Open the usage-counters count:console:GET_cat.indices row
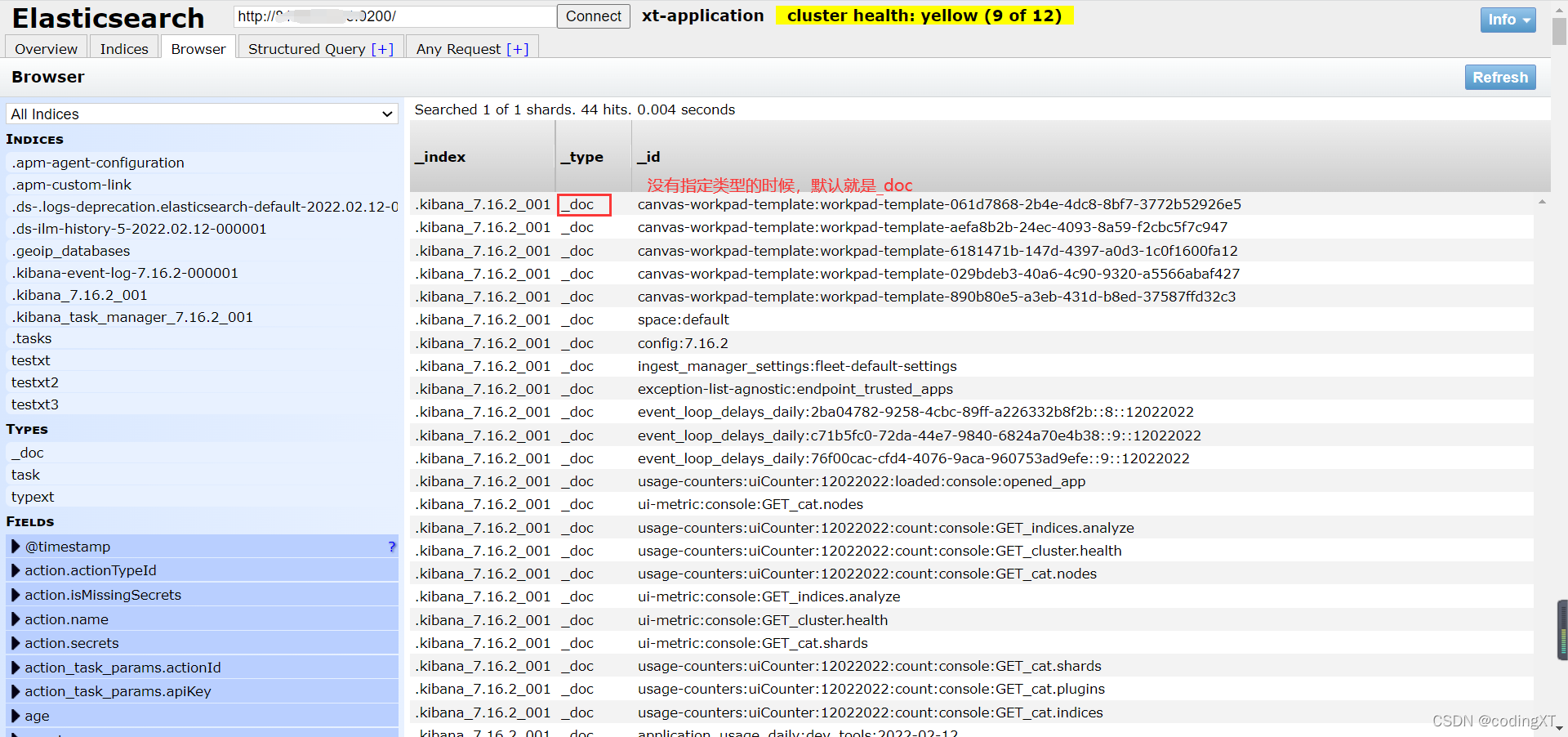Image resolution: width=1568 pixels, height=737 pixels. pos(972,712)
